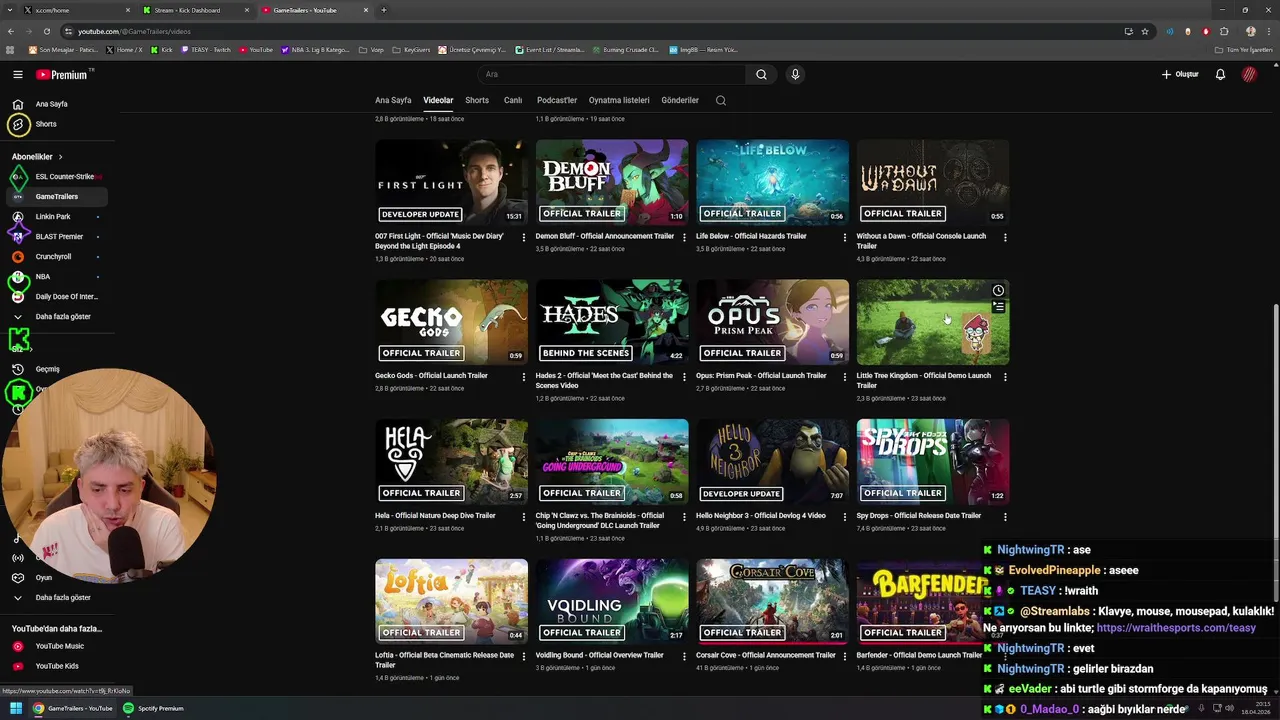Open the Vorp bookmark folder
1280x720 pixels.
coord(371,49)
